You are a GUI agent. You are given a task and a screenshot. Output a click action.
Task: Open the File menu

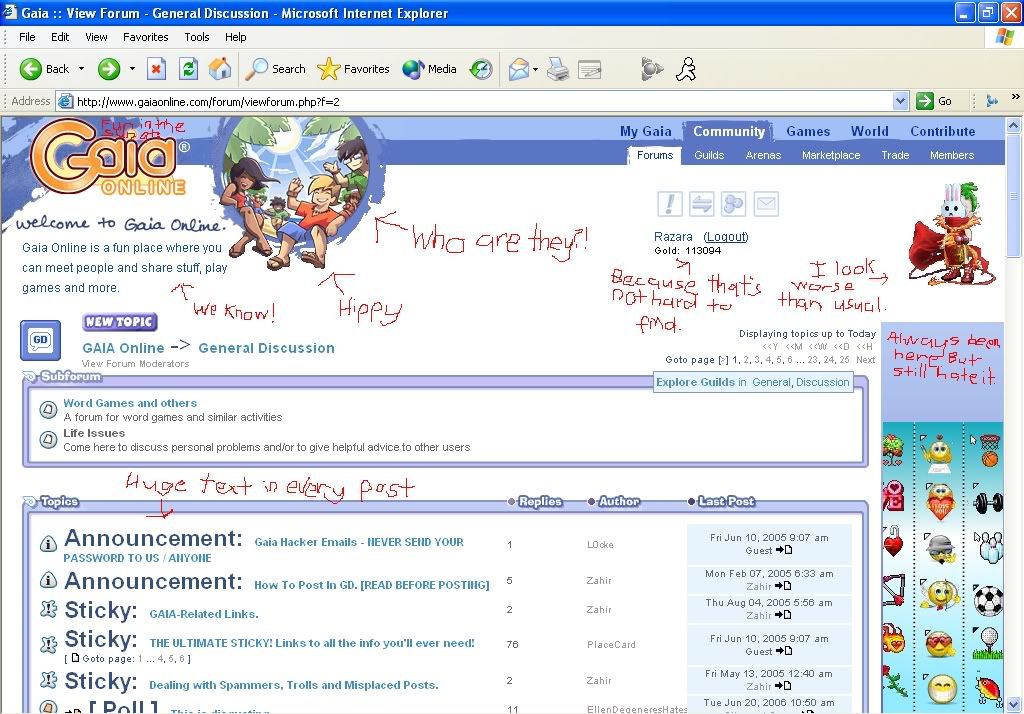(x=27, y=37)
